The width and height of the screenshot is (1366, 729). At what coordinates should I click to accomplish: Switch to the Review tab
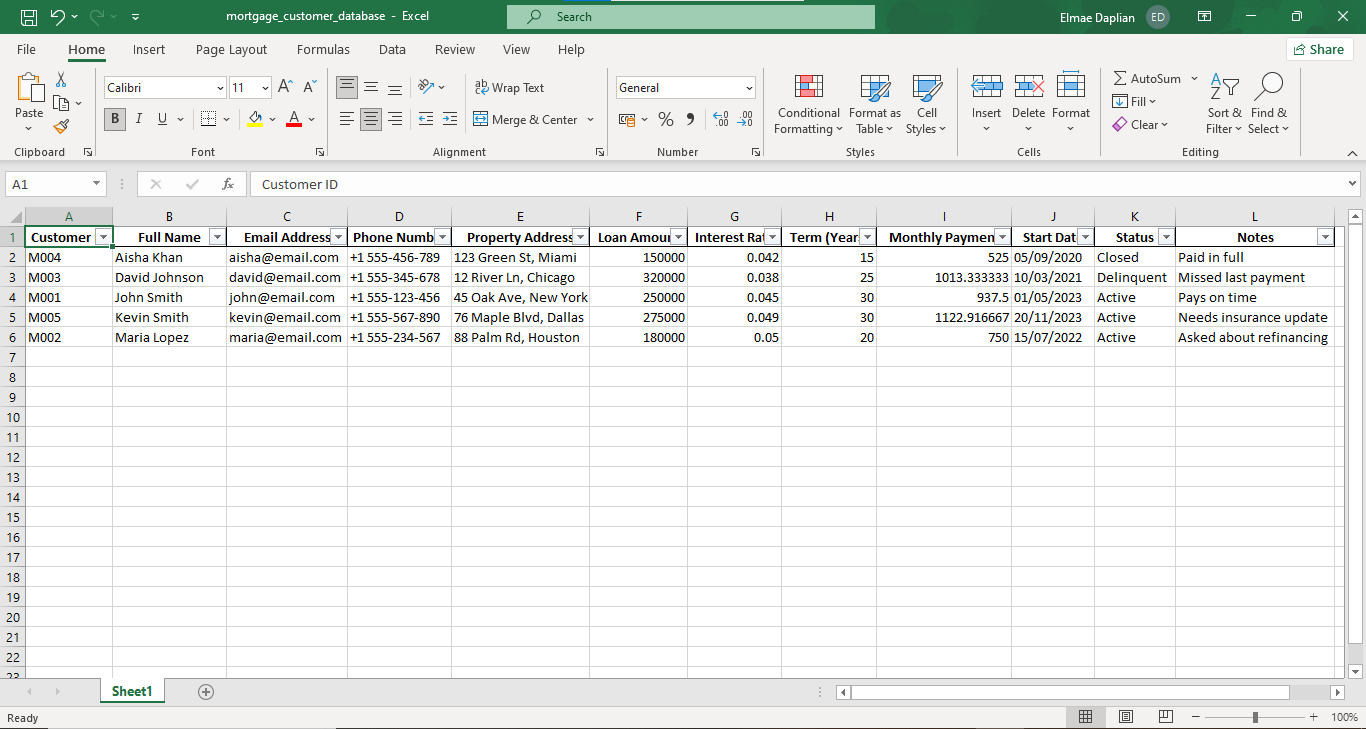(x=455, y=49)
